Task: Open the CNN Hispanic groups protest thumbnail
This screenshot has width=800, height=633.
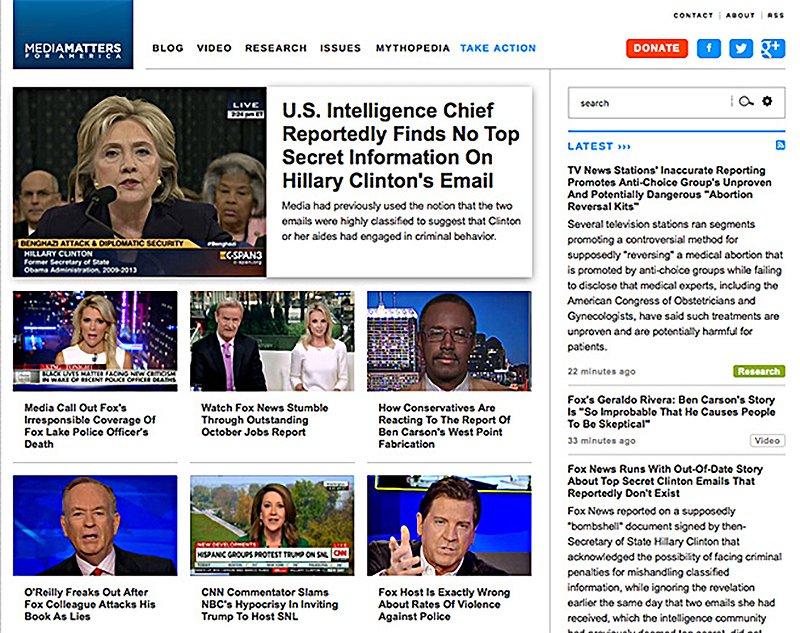Action: click(272, 525)
